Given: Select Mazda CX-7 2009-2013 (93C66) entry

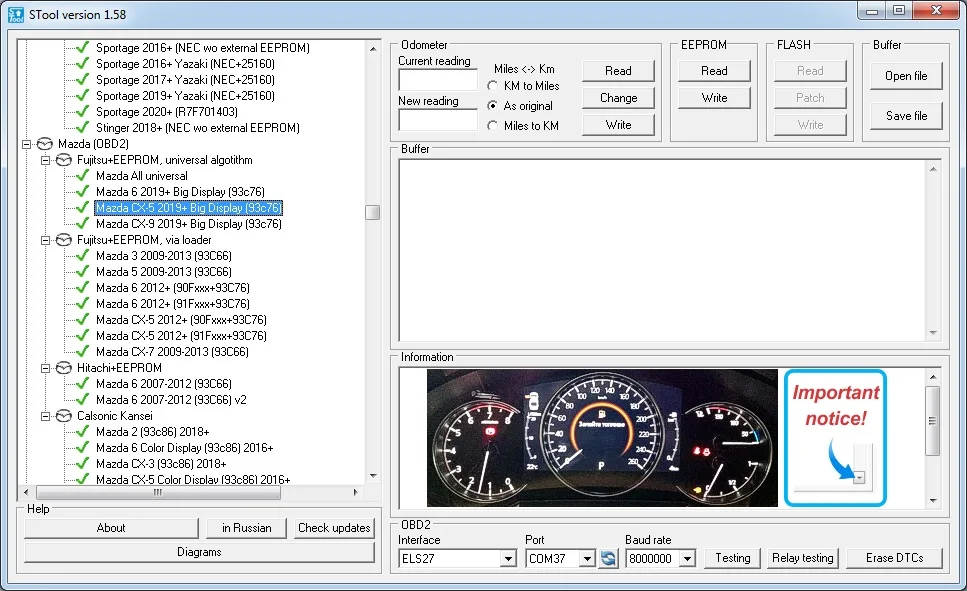Looking at the screenshot, I should [x=172, y=352].
